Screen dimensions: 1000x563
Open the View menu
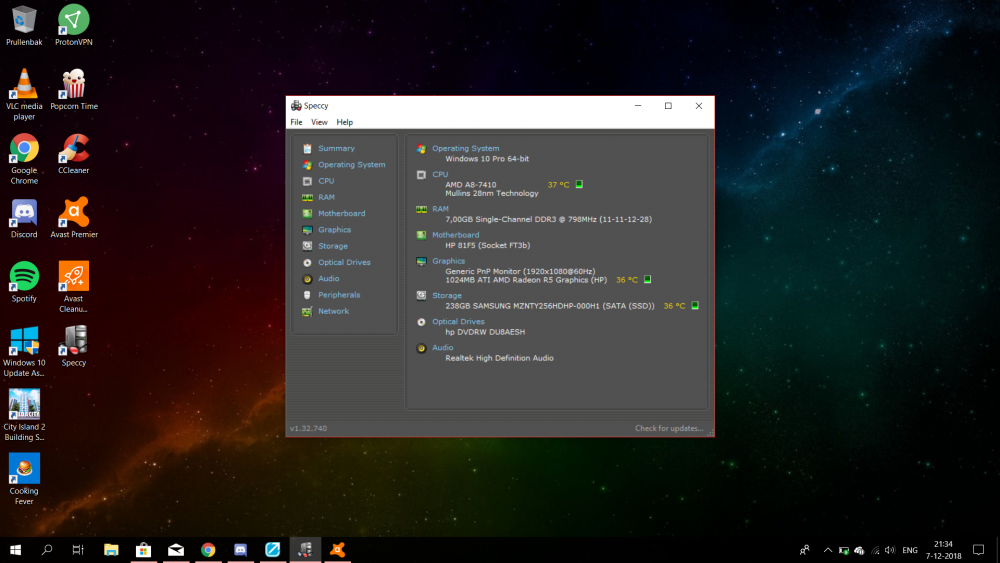319,122
